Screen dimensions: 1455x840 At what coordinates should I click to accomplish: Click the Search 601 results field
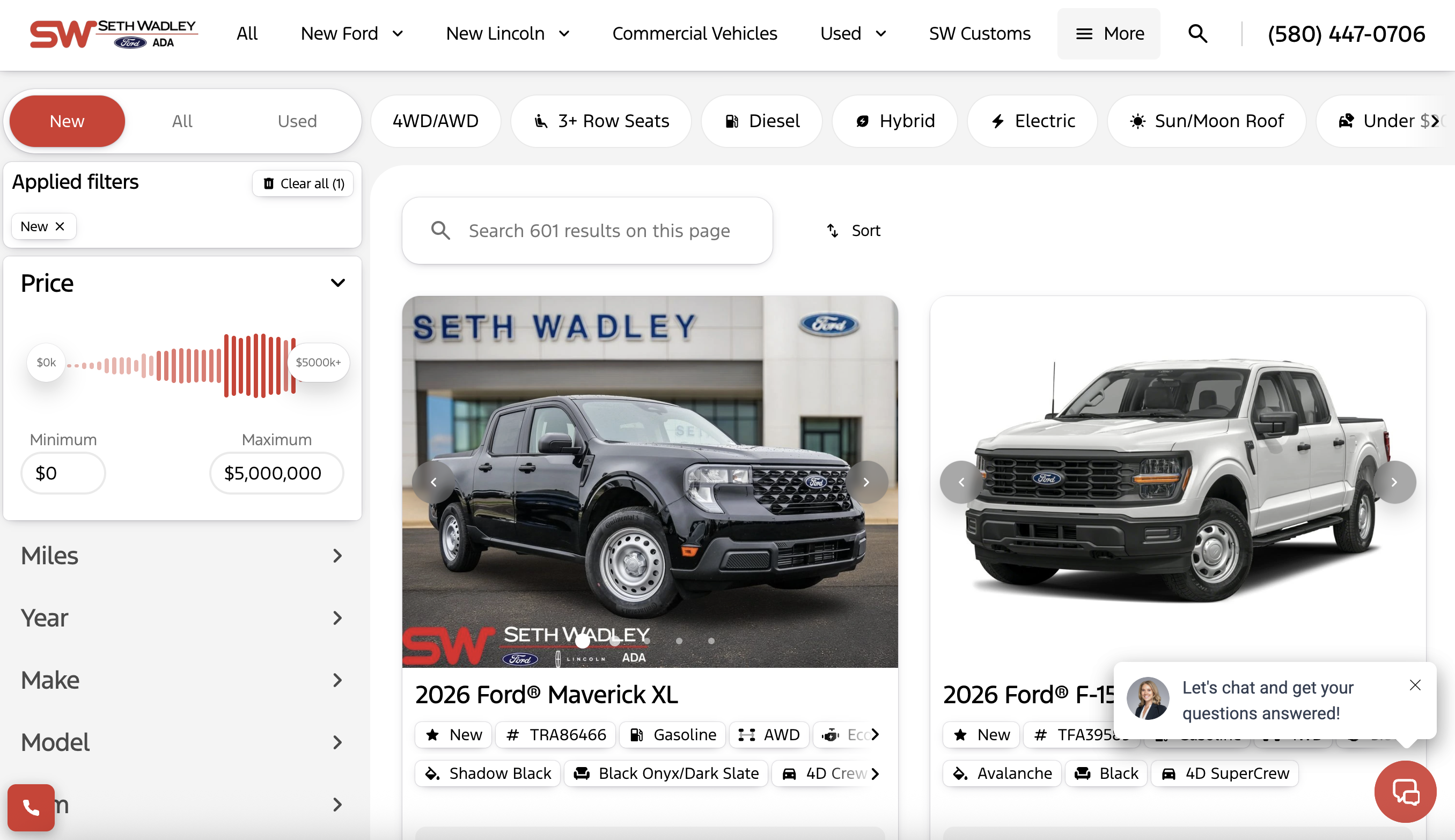tap(587, 231)
